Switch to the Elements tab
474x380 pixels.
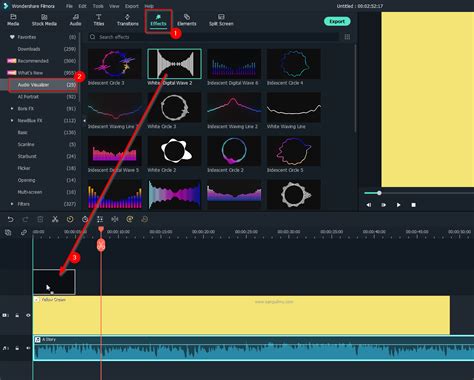pos(187,20)
